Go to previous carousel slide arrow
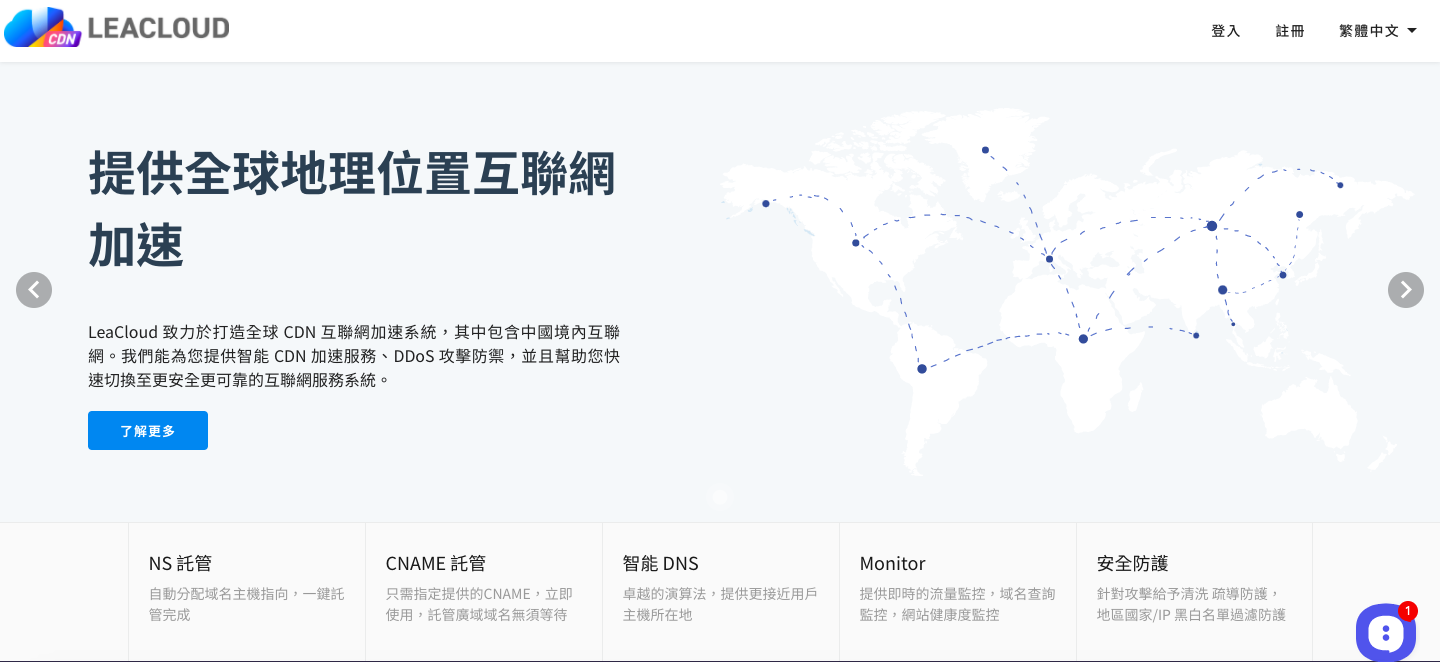 pyautogui.click(x=34, y=290)
